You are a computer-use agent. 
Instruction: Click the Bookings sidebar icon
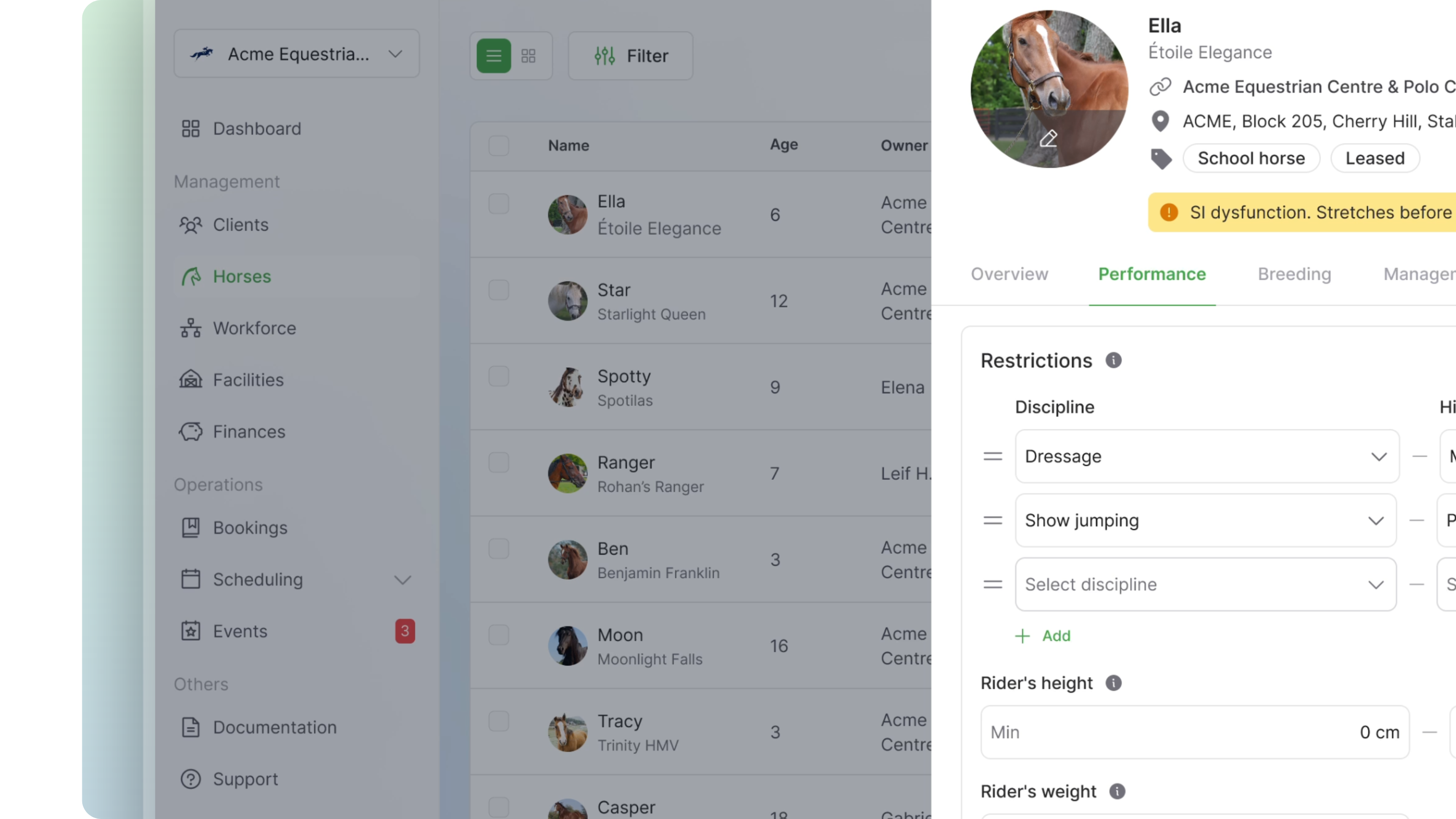click(190, 527)
